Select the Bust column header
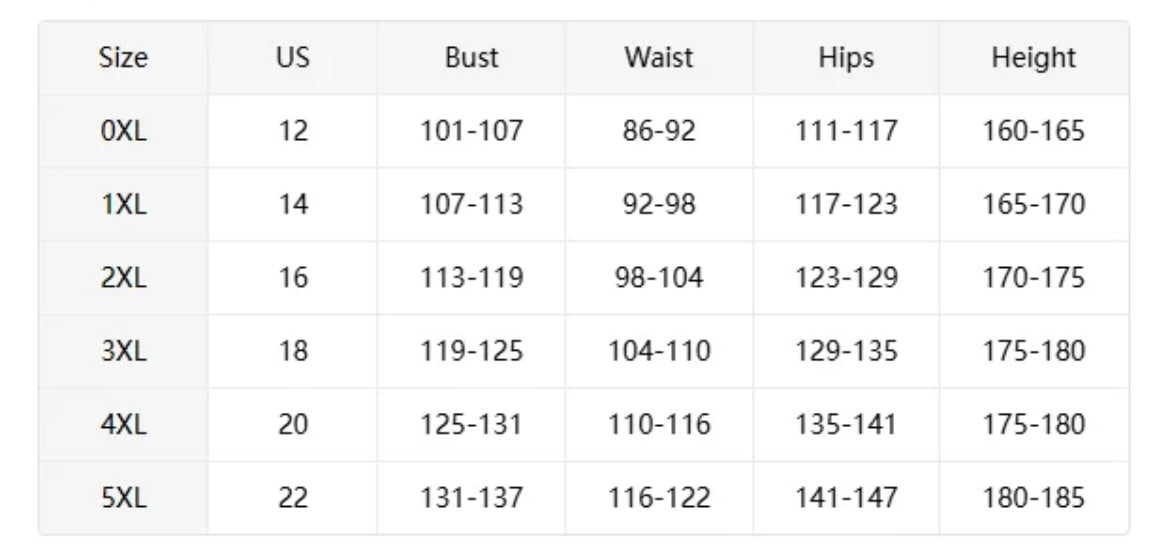Screen dimensions: 1170x548 pyautogui.click(x=471, y=58)
